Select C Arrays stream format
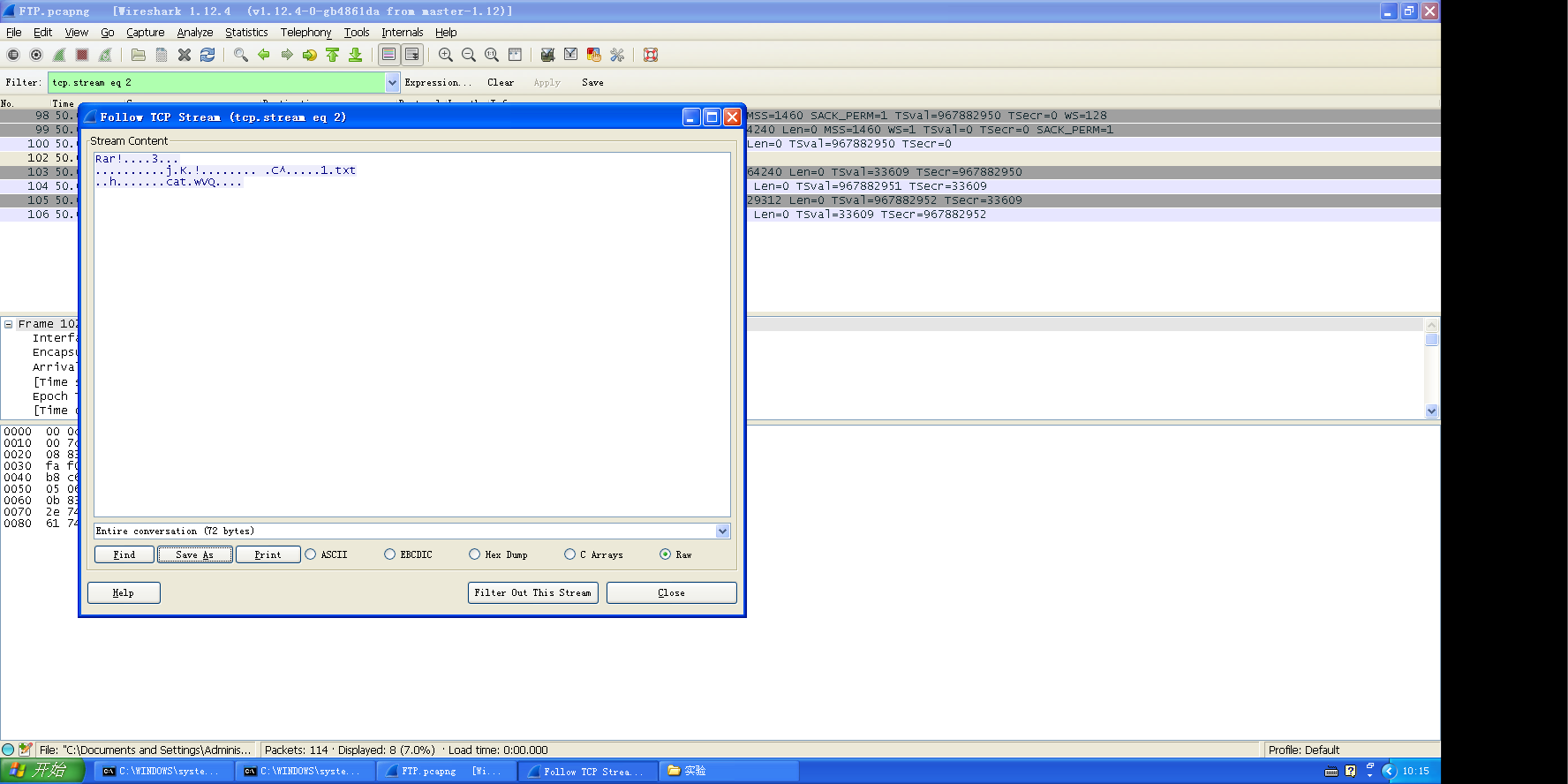Viewport: 1568px width, 784px height. tap(593, 554)
